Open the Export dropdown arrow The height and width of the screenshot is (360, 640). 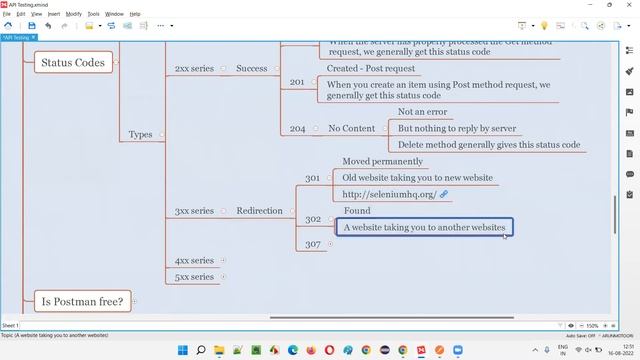(629, 26)
